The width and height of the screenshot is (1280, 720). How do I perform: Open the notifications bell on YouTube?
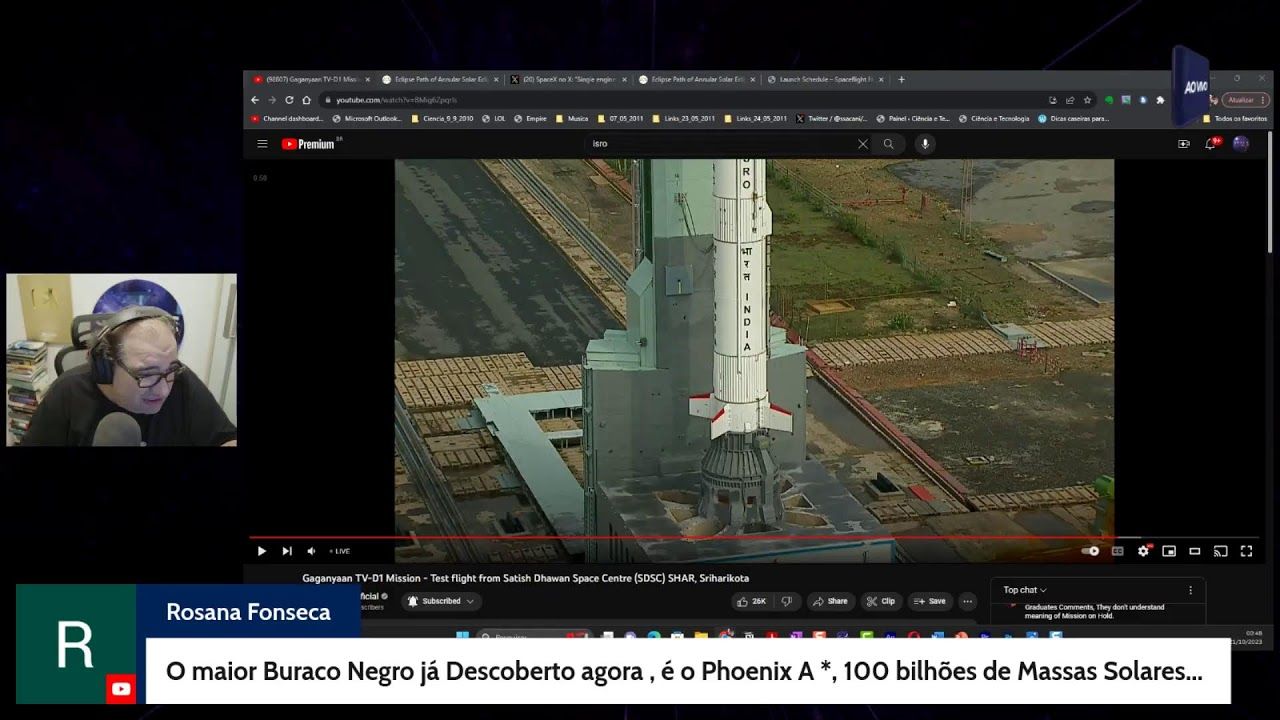[1208, 143]
